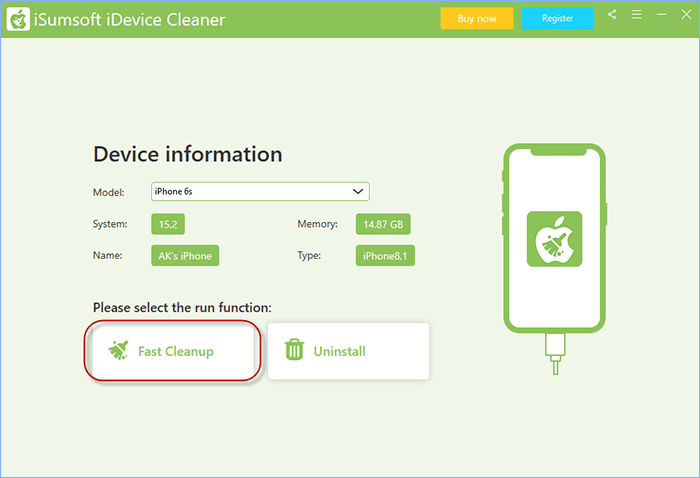Close the iDevice Cleaner window
Viewport: 700px width, 478px height.
(x=686, y=15)
